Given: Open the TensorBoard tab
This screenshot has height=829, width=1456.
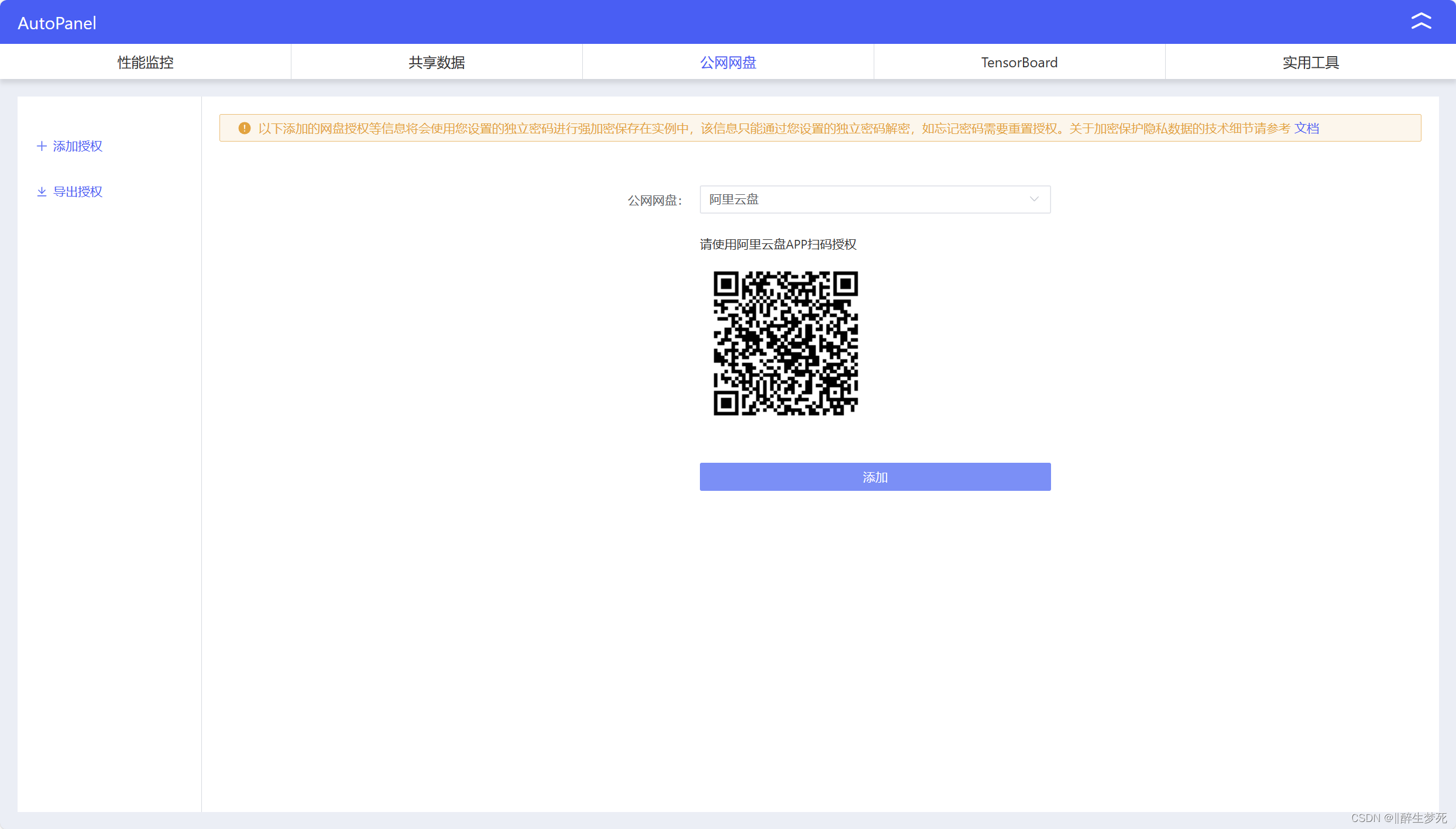Looking at the screenshot, I should pyautogui.click(x=1019, y=62).
